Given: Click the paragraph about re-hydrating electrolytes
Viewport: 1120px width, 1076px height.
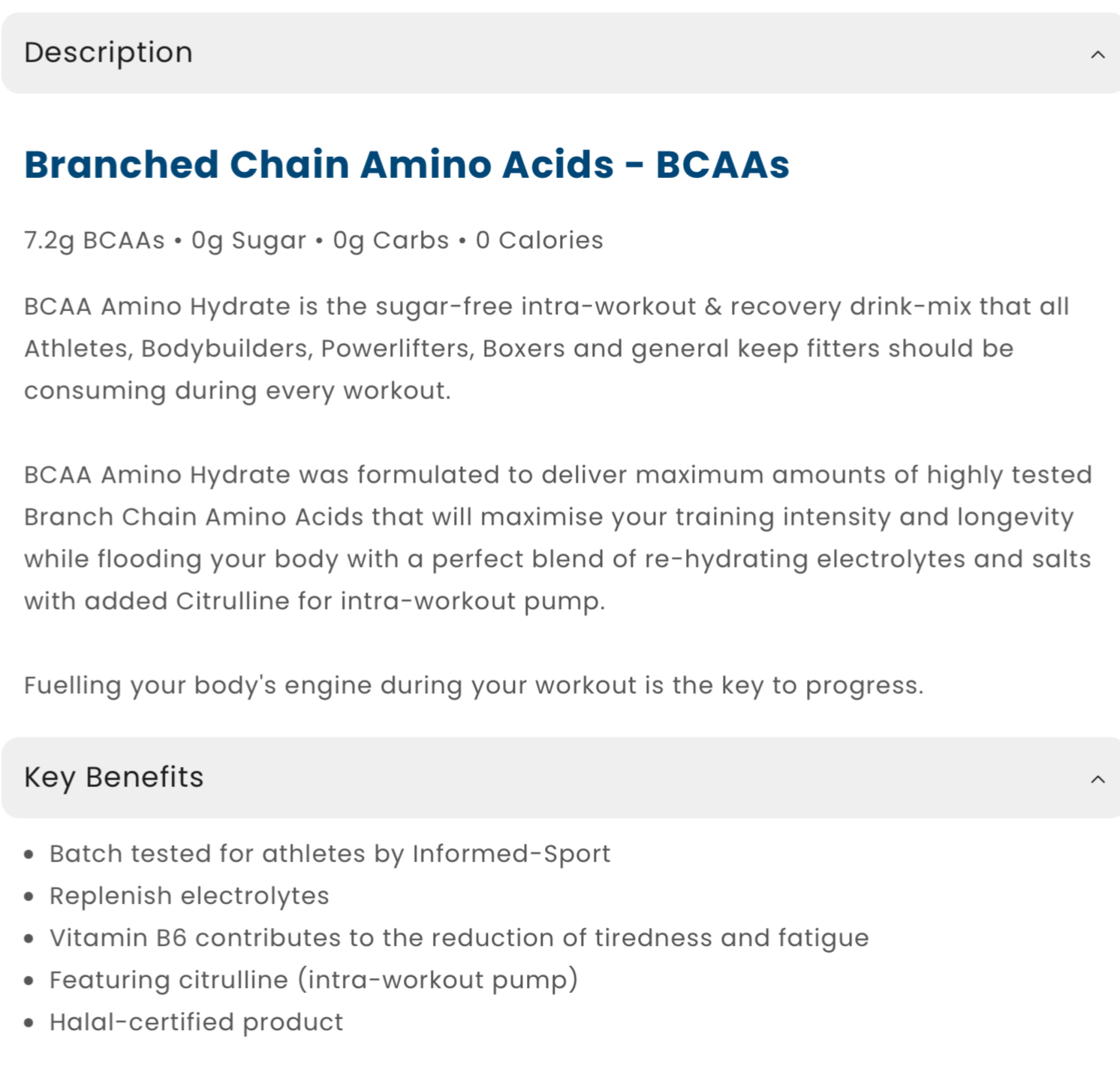Looking at the screenshot, I should pyautogui.click(x=557, y=538).
